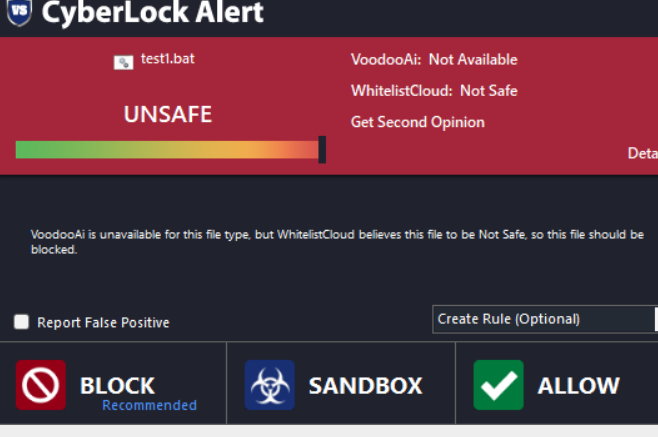The image size is (658, 437).
Task: Open the partially visible Details link
Action: coord(642,153)
